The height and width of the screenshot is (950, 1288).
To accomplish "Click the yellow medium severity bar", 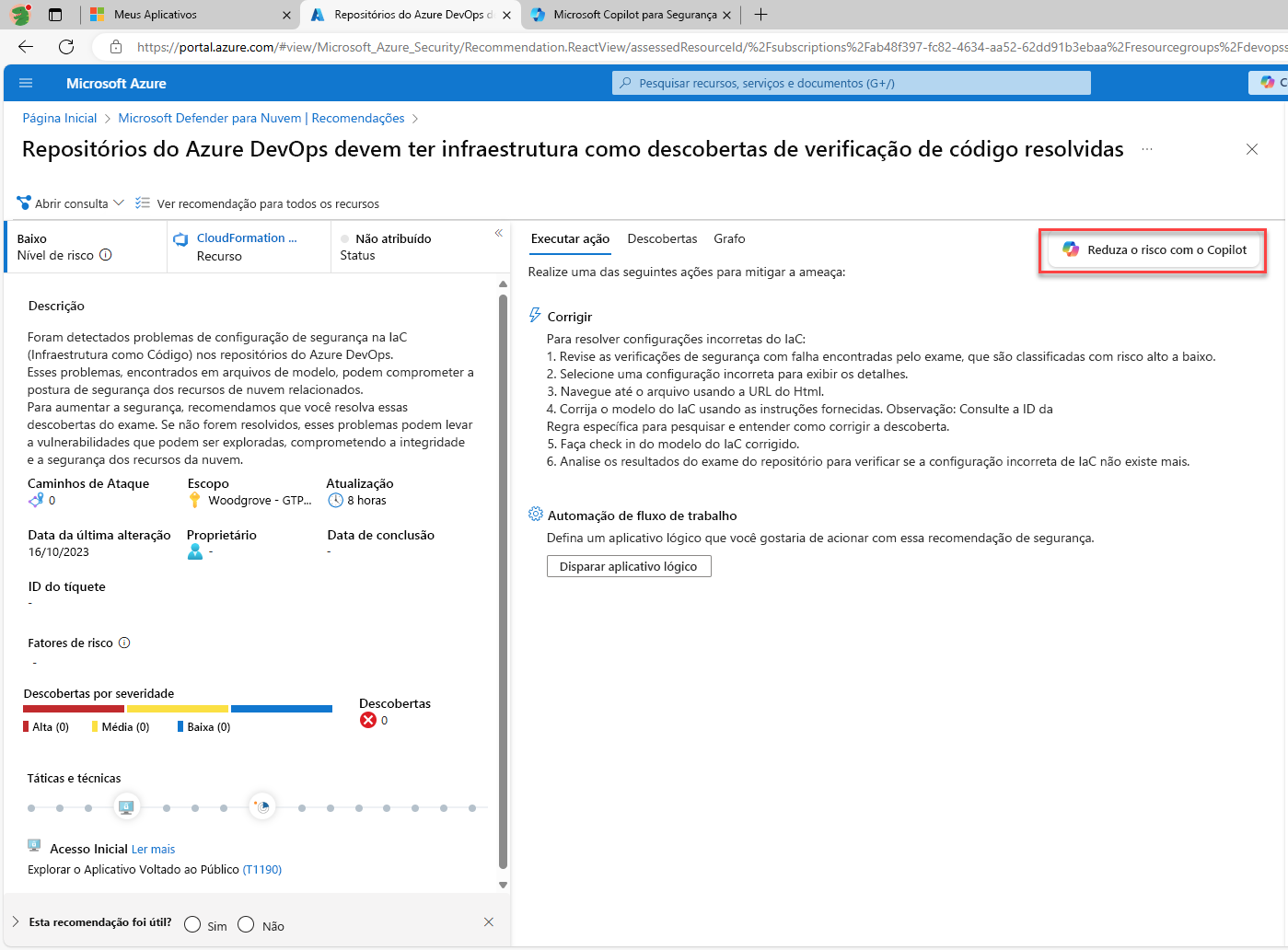I will coord(178,709).
